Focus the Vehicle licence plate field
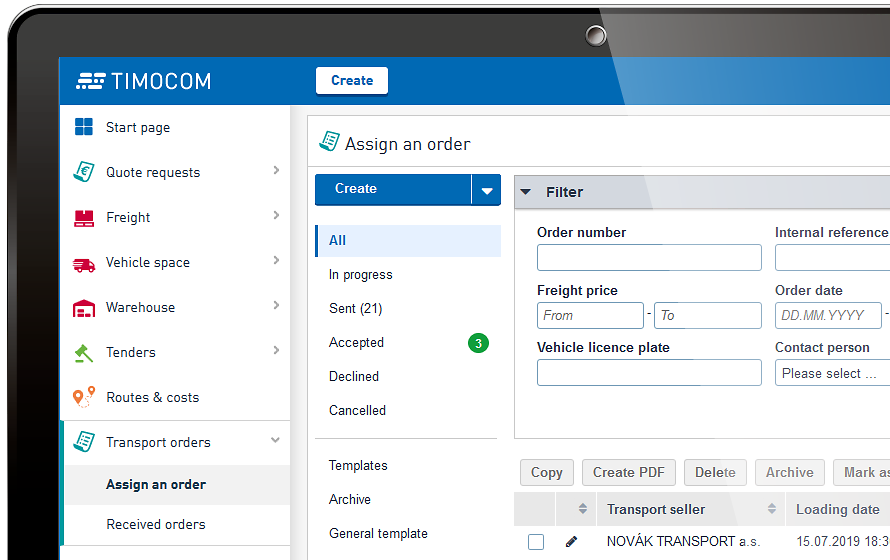890x560 pixels. click(649, 373)
